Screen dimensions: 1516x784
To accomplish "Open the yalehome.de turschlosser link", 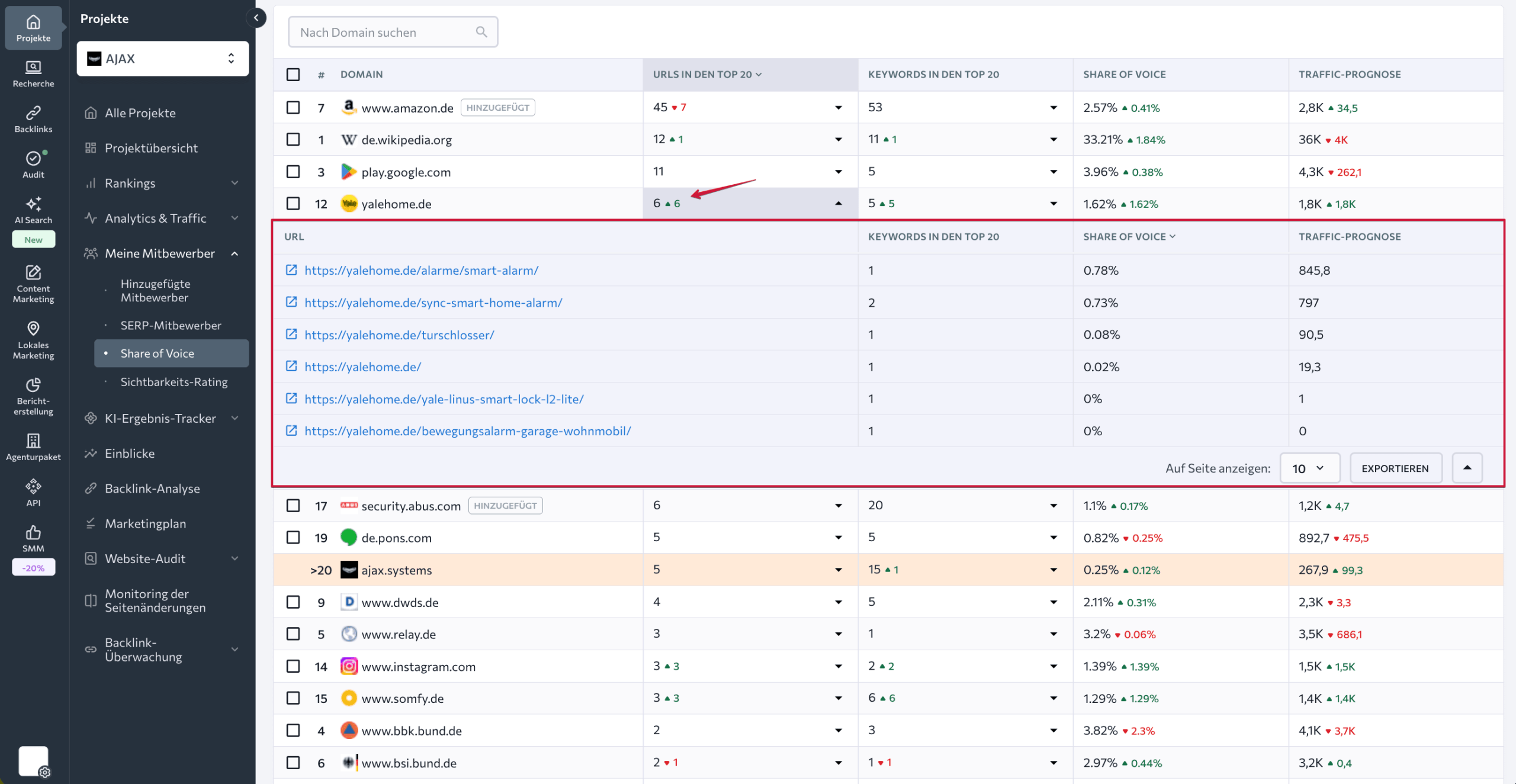I will (399, 335).
